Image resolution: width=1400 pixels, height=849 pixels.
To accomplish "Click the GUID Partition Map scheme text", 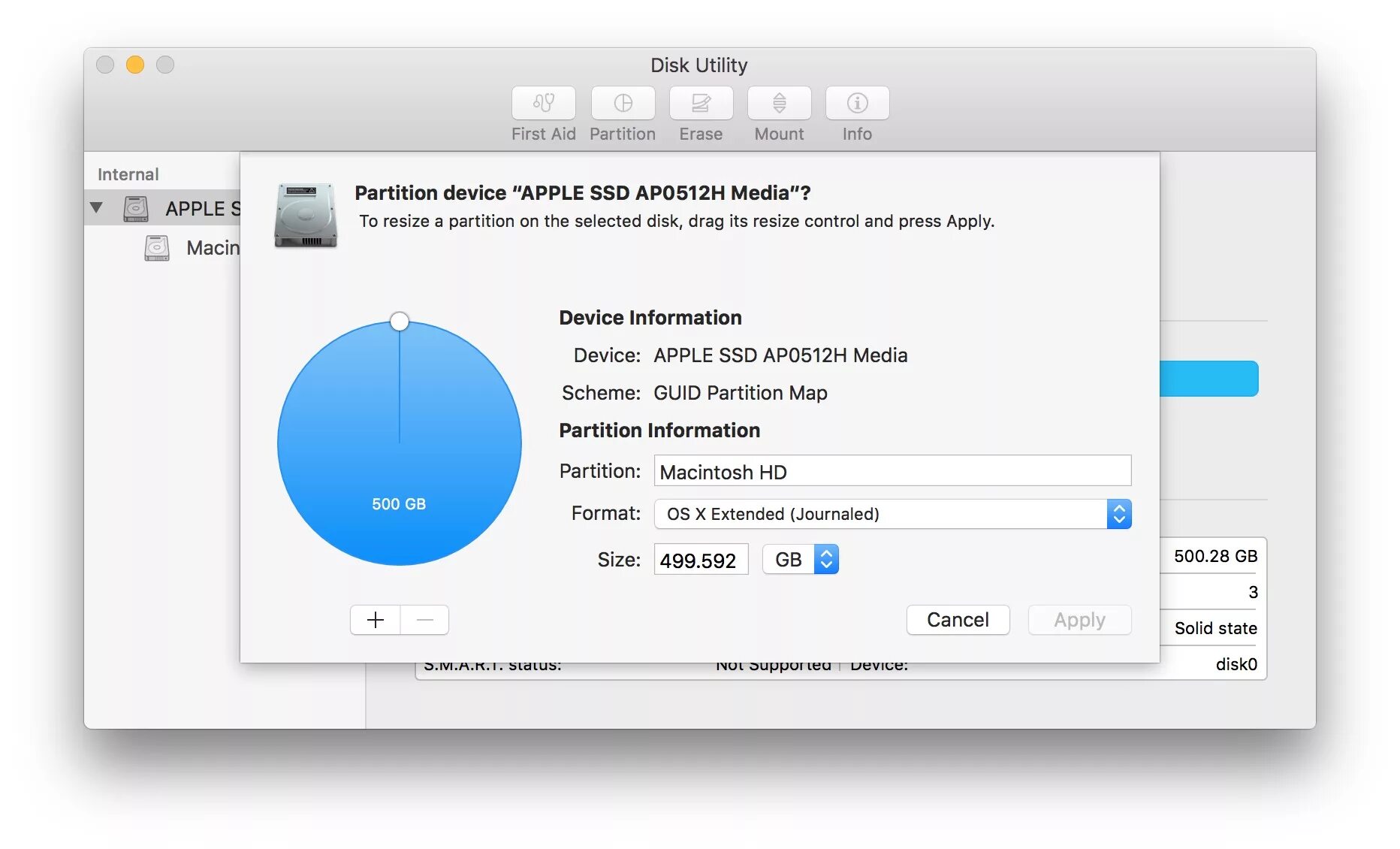I will [741, 393].
